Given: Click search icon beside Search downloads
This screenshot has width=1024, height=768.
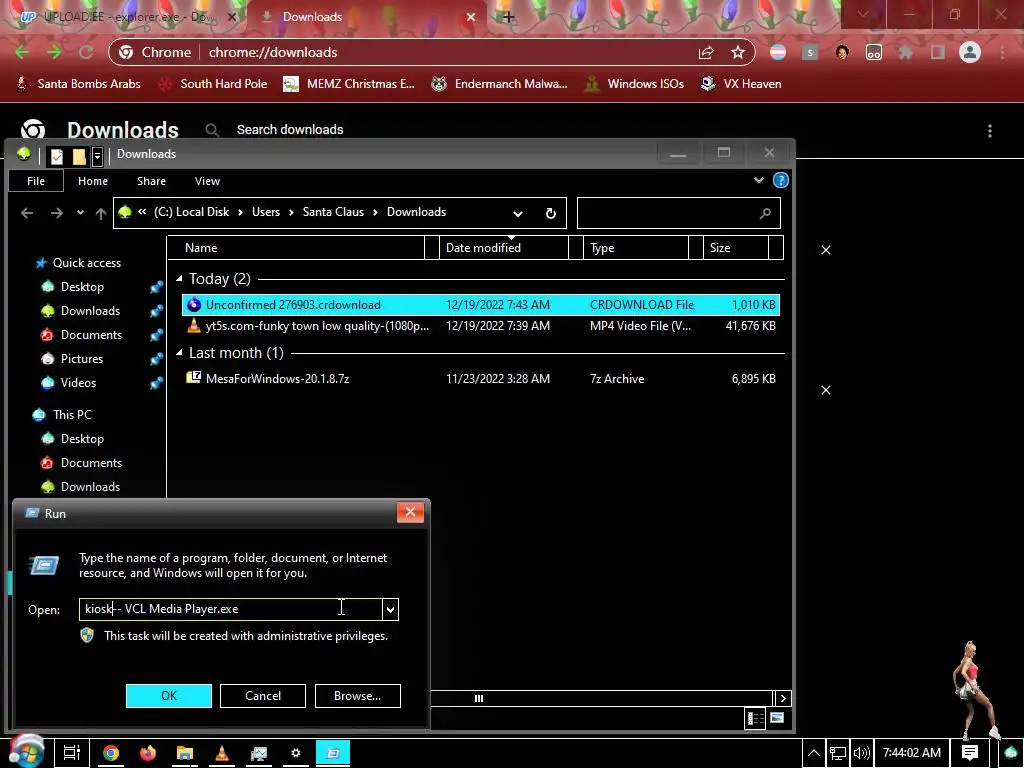Looking at the screenshot, I should [212, 130].
